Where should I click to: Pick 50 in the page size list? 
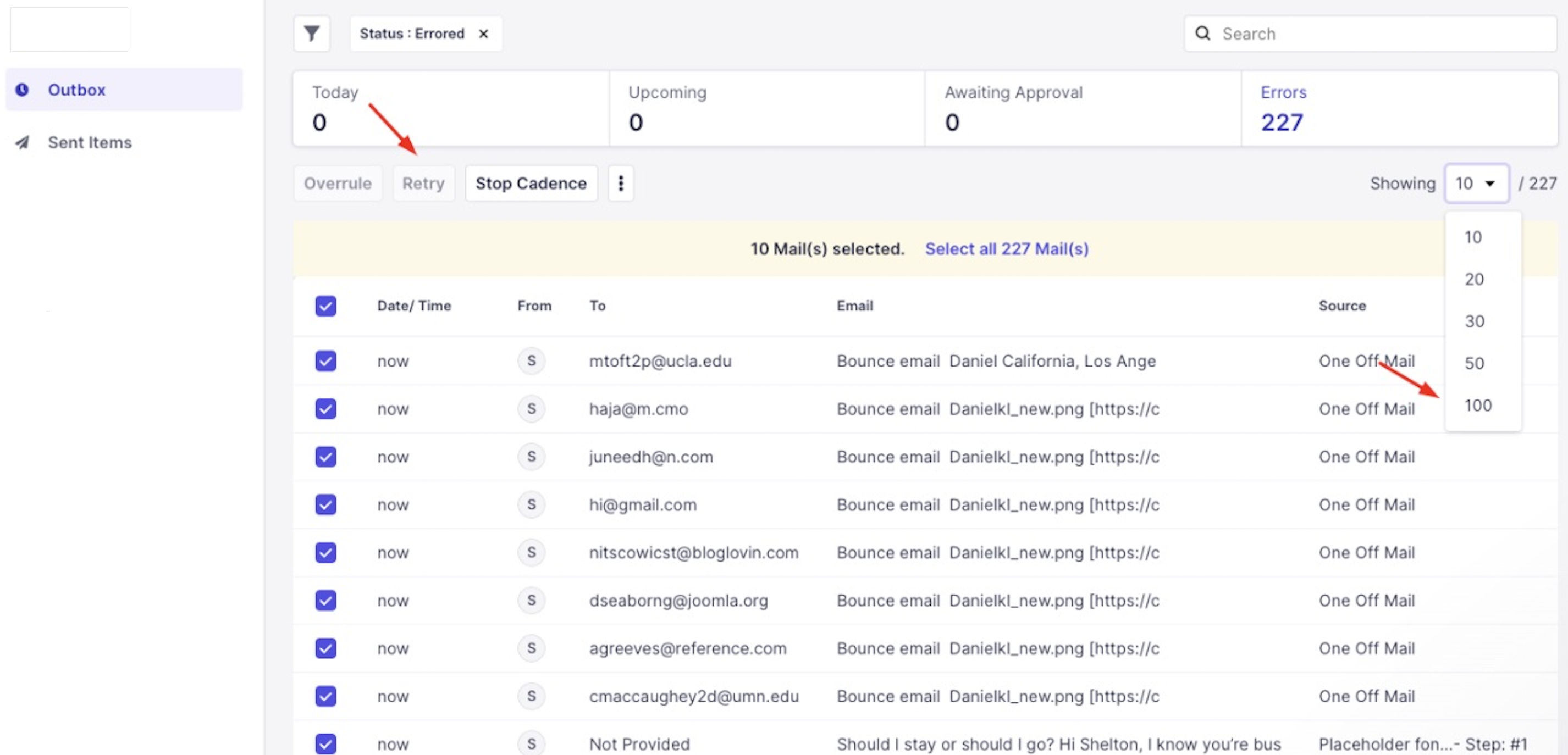(1473, 363)
